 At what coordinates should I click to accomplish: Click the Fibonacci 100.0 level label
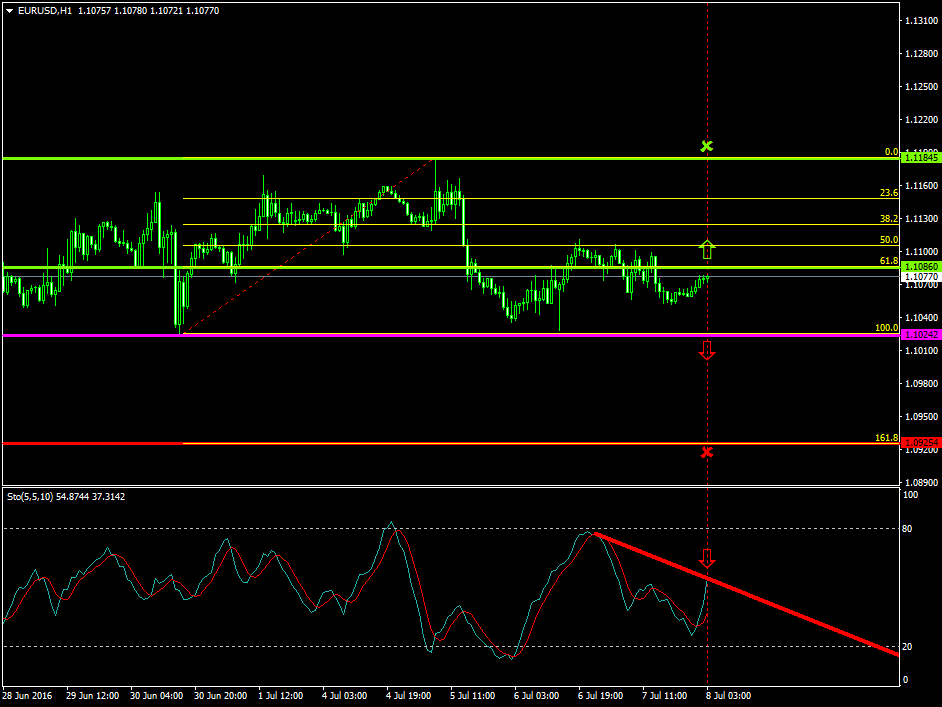[x=886, y=328]
